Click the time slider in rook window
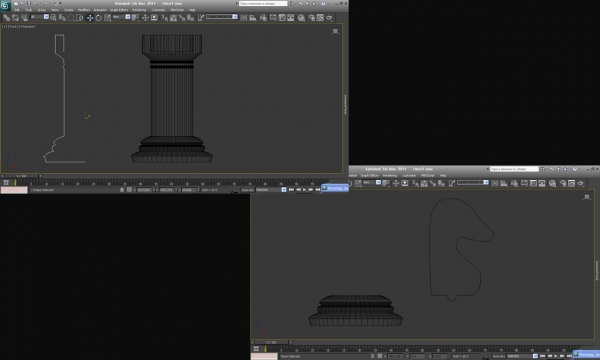Screen dimensions: 600x360 tap(21, 176)
